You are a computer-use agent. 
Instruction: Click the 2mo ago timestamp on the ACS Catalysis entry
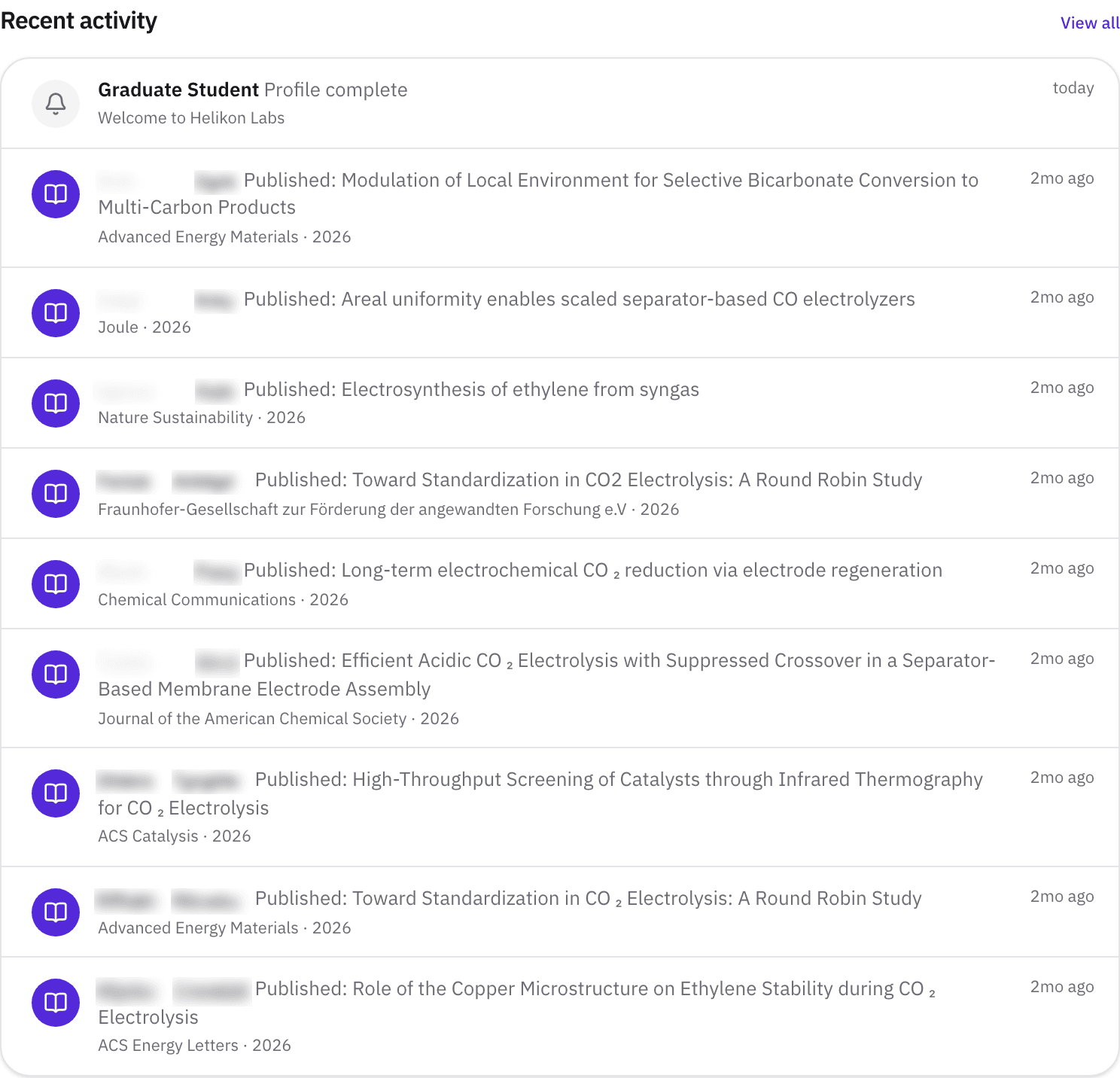coord(1062,778)
